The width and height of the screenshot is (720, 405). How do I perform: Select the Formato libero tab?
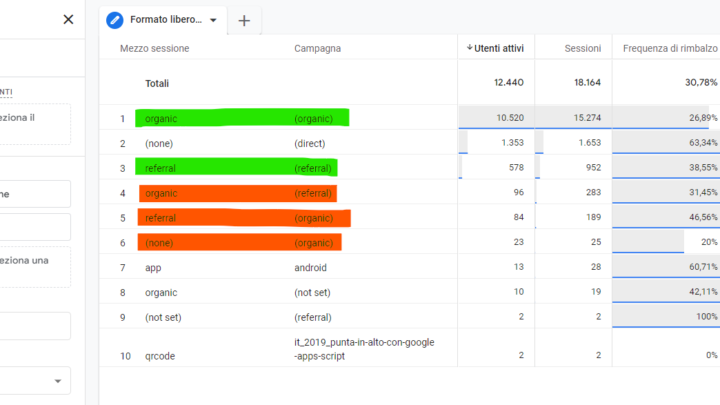165,20
